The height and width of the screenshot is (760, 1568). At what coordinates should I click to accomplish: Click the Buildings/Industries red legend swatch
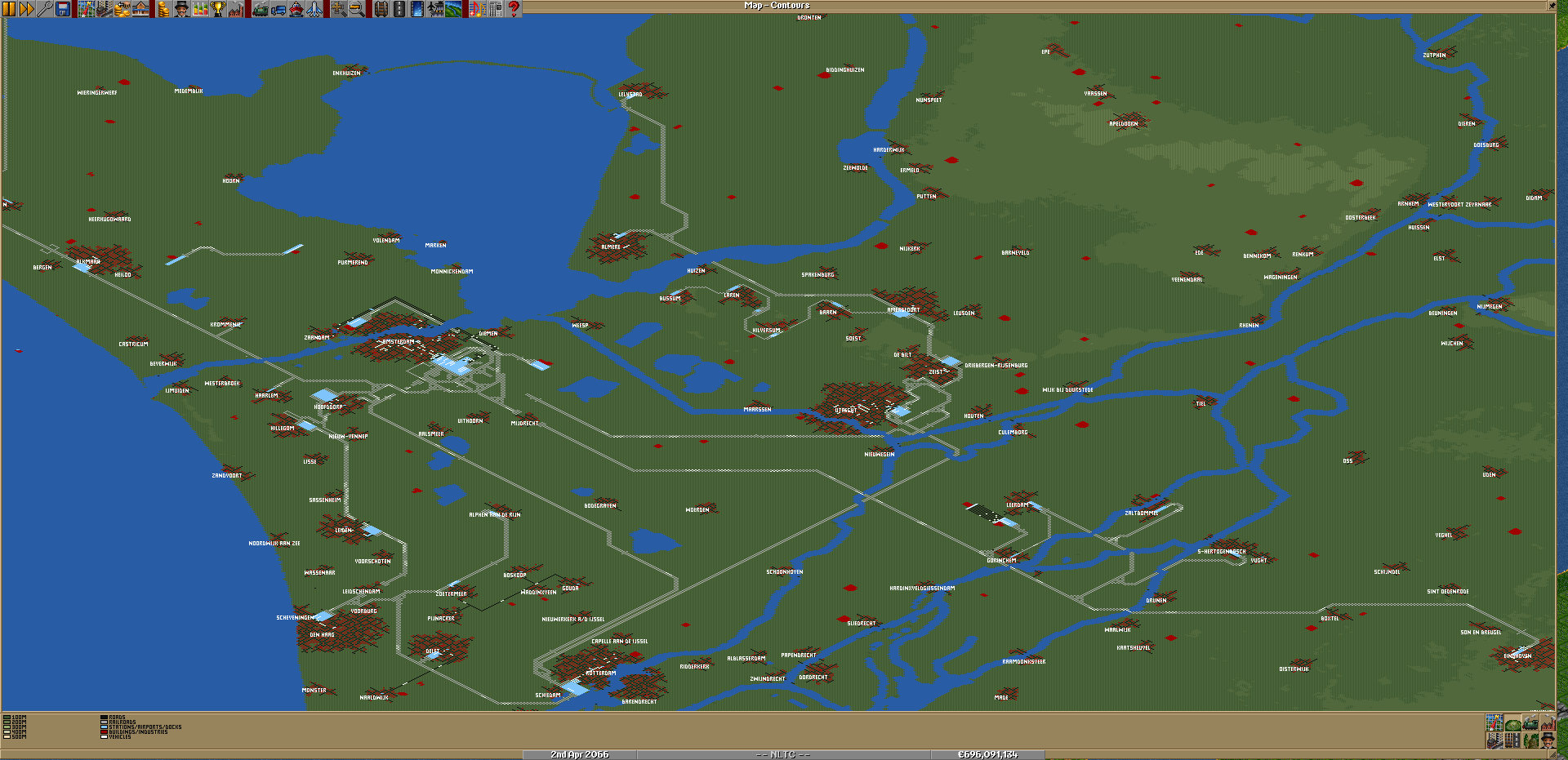click(104, 732)
